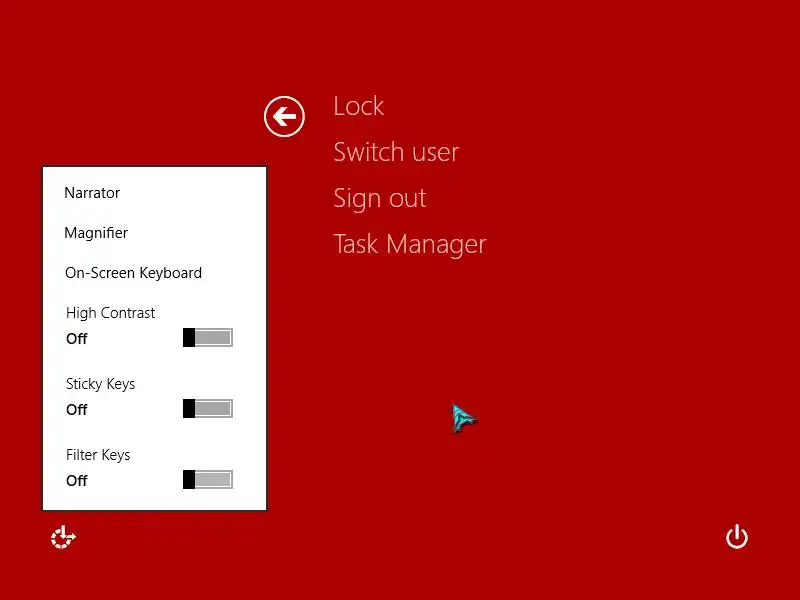Viewport: 800px width, 600px height.
Task: Open Task Manager
Action: pos(410,244)
